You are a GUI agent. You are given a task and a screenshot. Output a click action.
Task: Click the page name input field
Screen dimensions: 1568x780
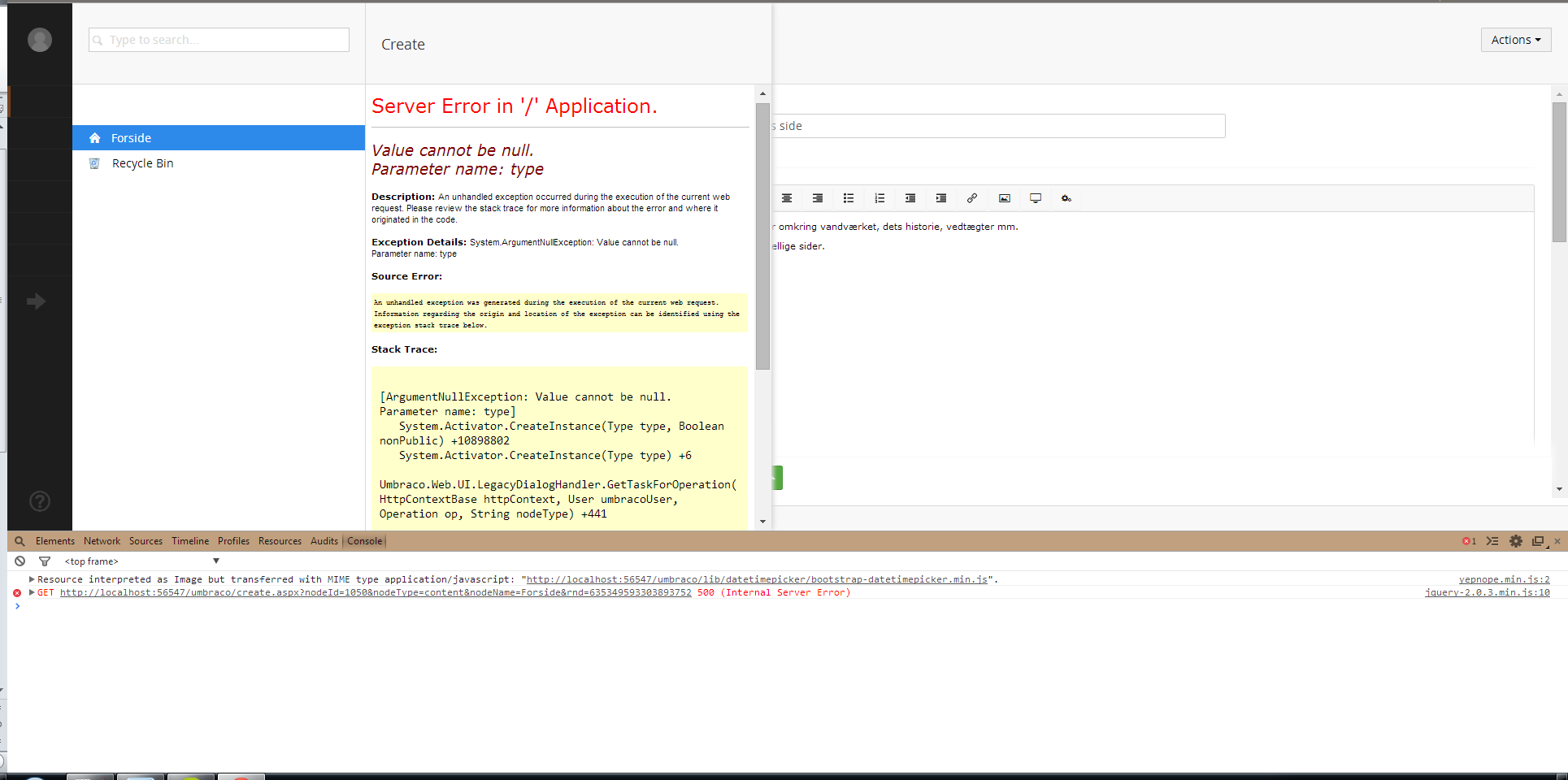(998, 126)
